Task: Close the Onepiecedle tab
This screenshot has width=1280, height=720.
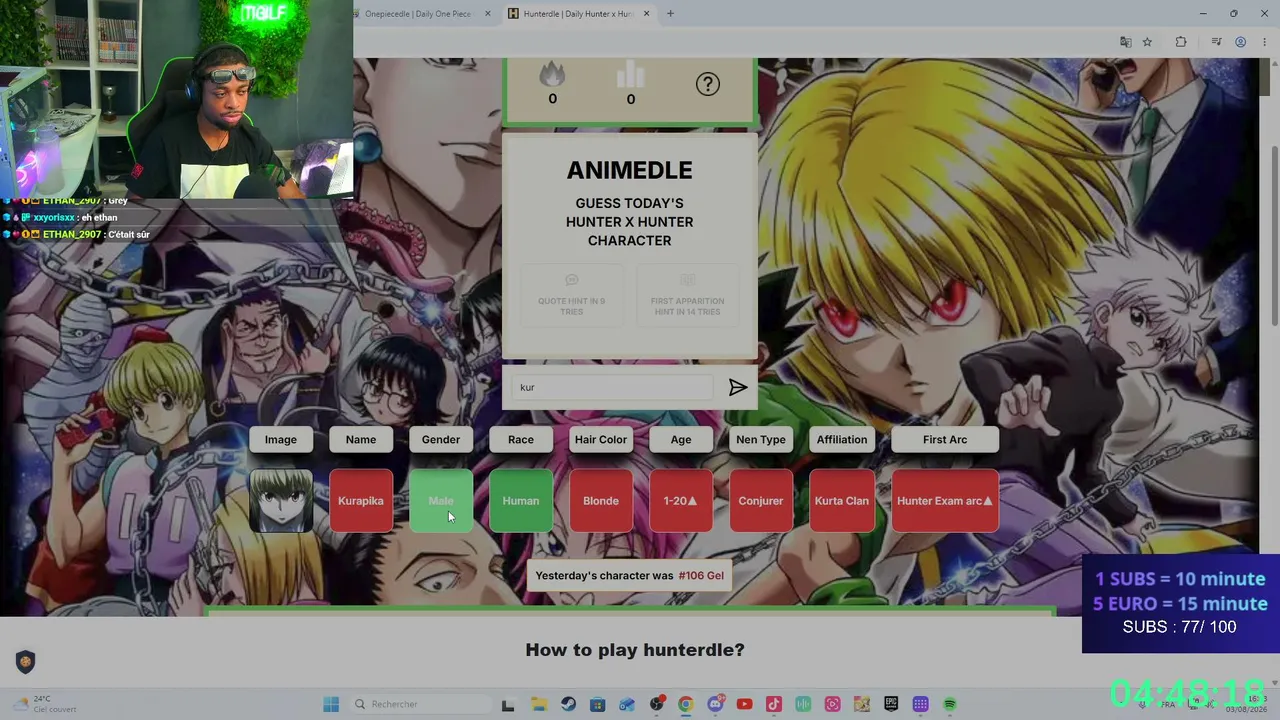Action: tap(488, 14)
